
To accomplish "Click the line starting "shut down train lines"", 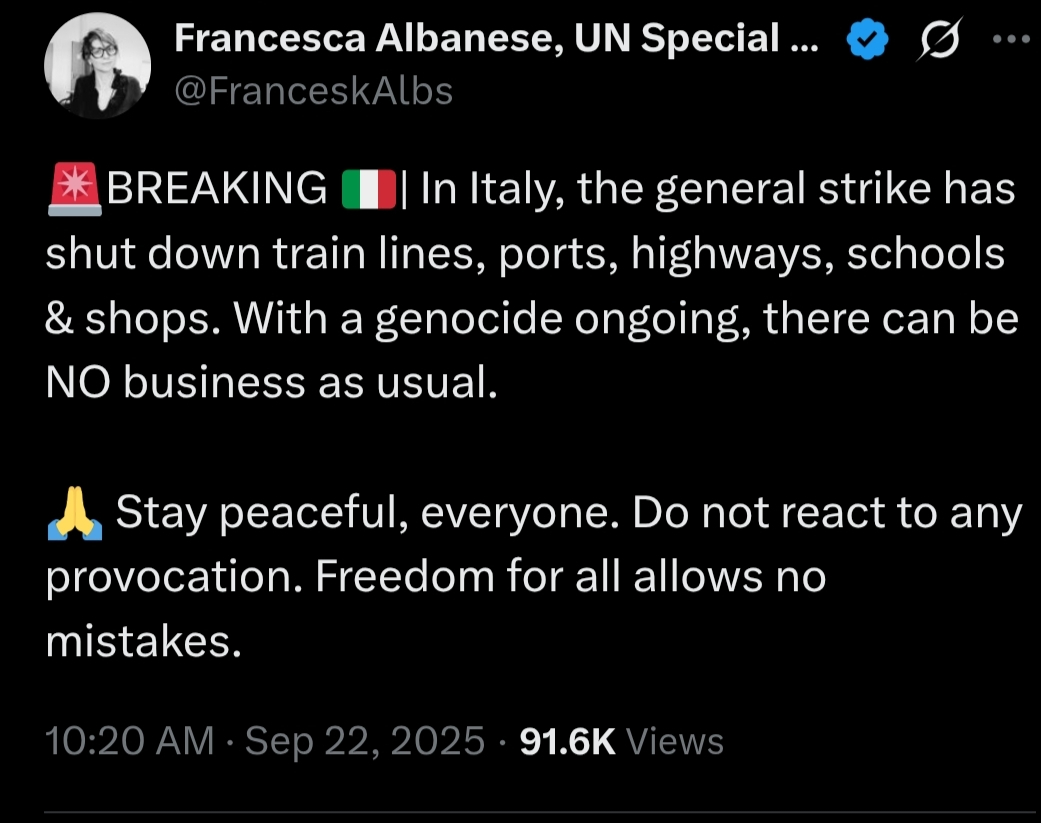I will click(x=524, y=254).
